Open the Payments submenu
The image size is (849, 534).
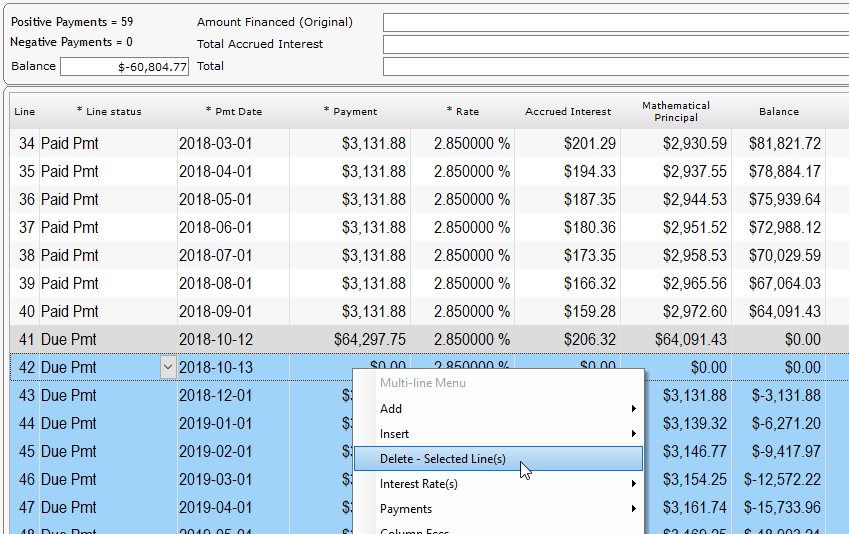pyautogui.click(x=498, y=509)
